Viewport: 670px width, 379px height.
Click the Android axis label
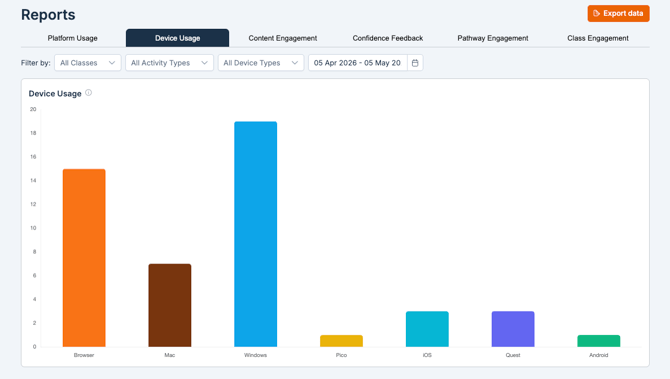(599, 355)
